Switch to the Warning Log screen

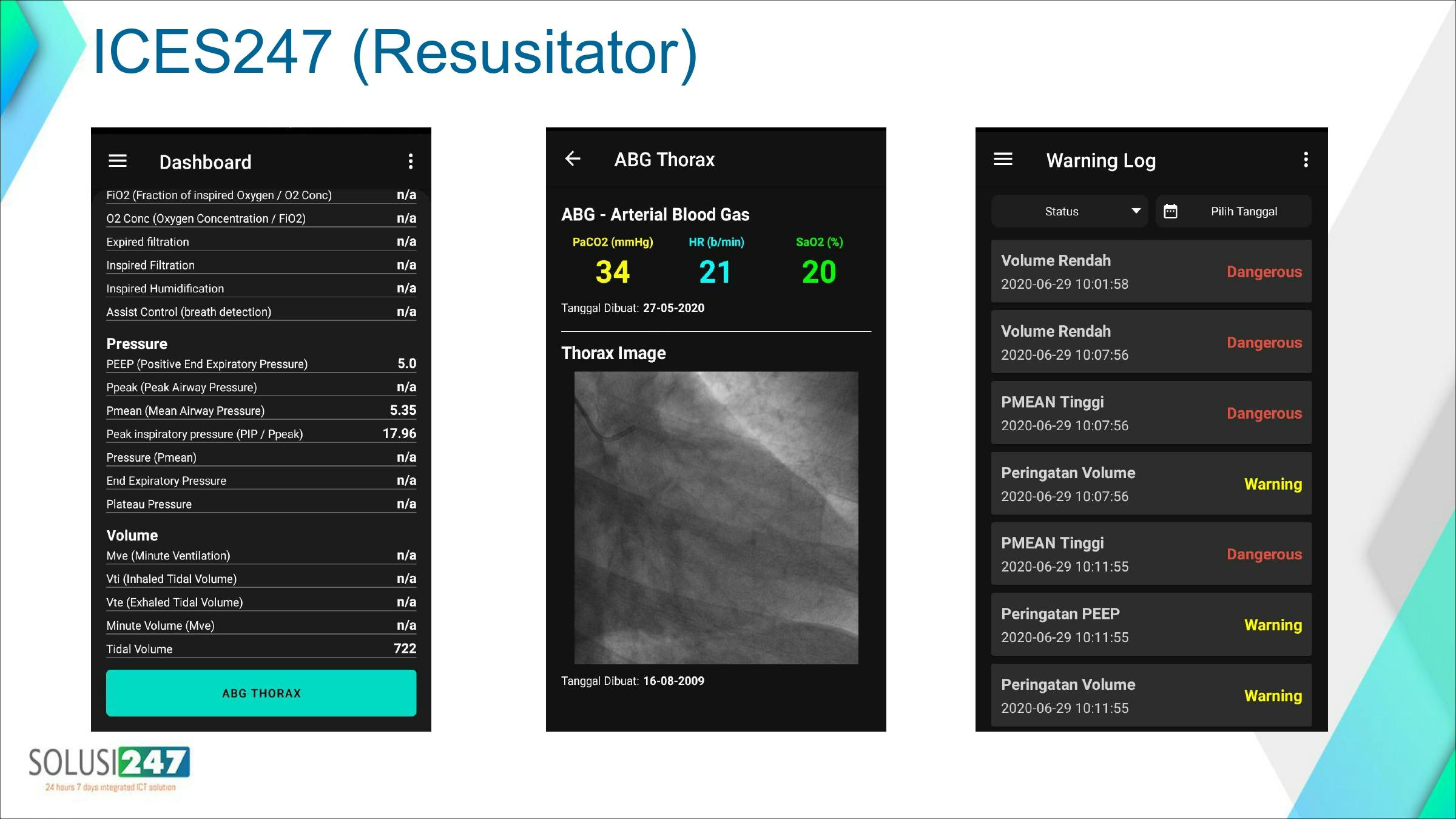[x=1100, y=160]
